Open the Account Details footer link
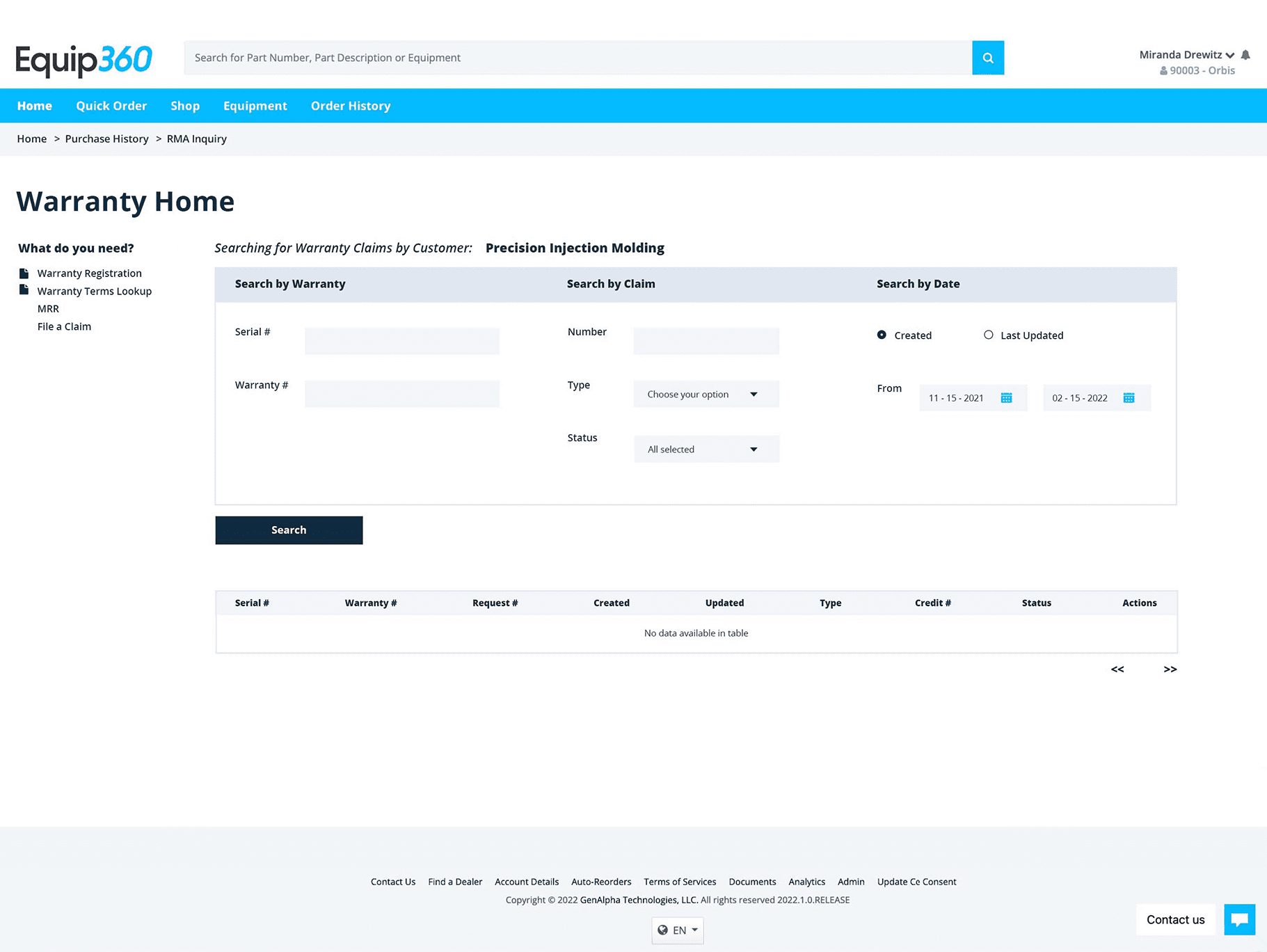 click(x=527, y=882)
